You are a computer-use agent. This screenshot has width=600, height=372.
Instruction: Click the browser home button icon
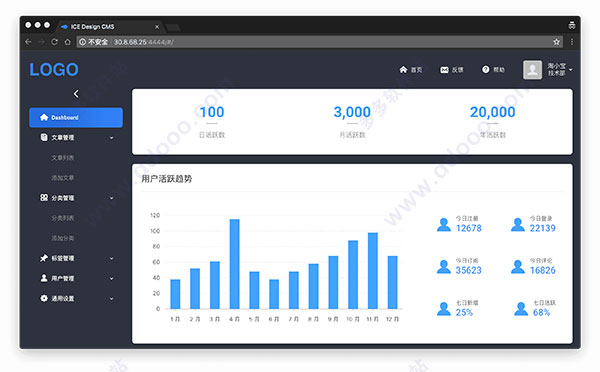point(67,42)
